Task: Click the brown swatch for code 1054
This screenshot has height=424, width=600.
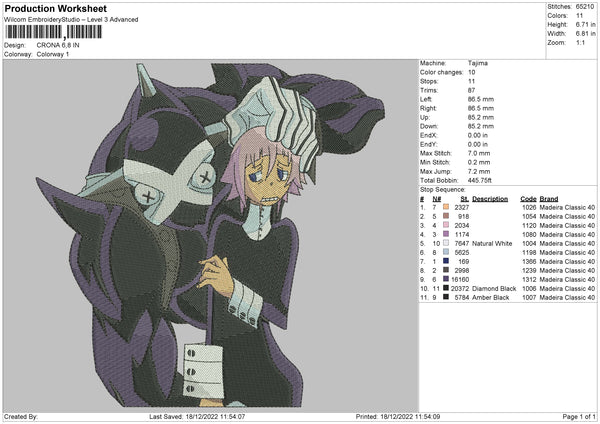Action: 446,216
